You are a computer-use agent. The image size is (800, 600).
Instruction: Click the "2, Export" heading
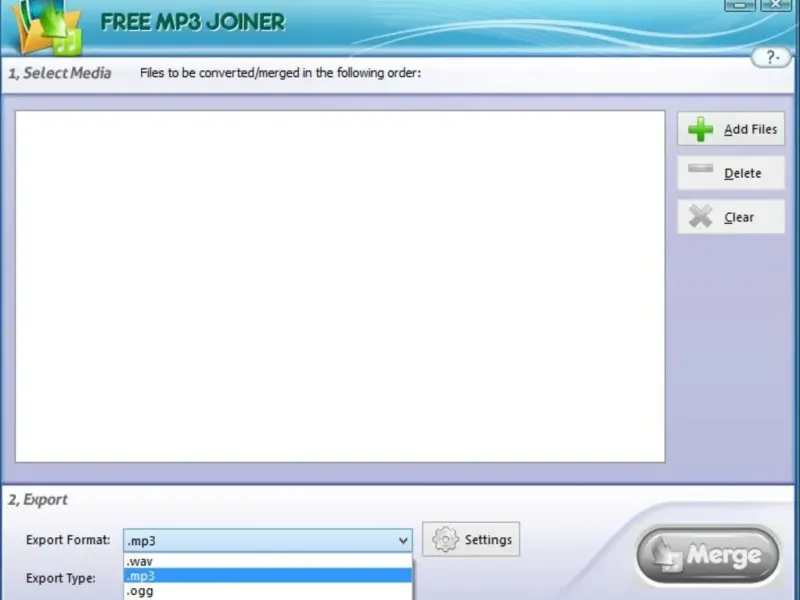pos(38,499)
